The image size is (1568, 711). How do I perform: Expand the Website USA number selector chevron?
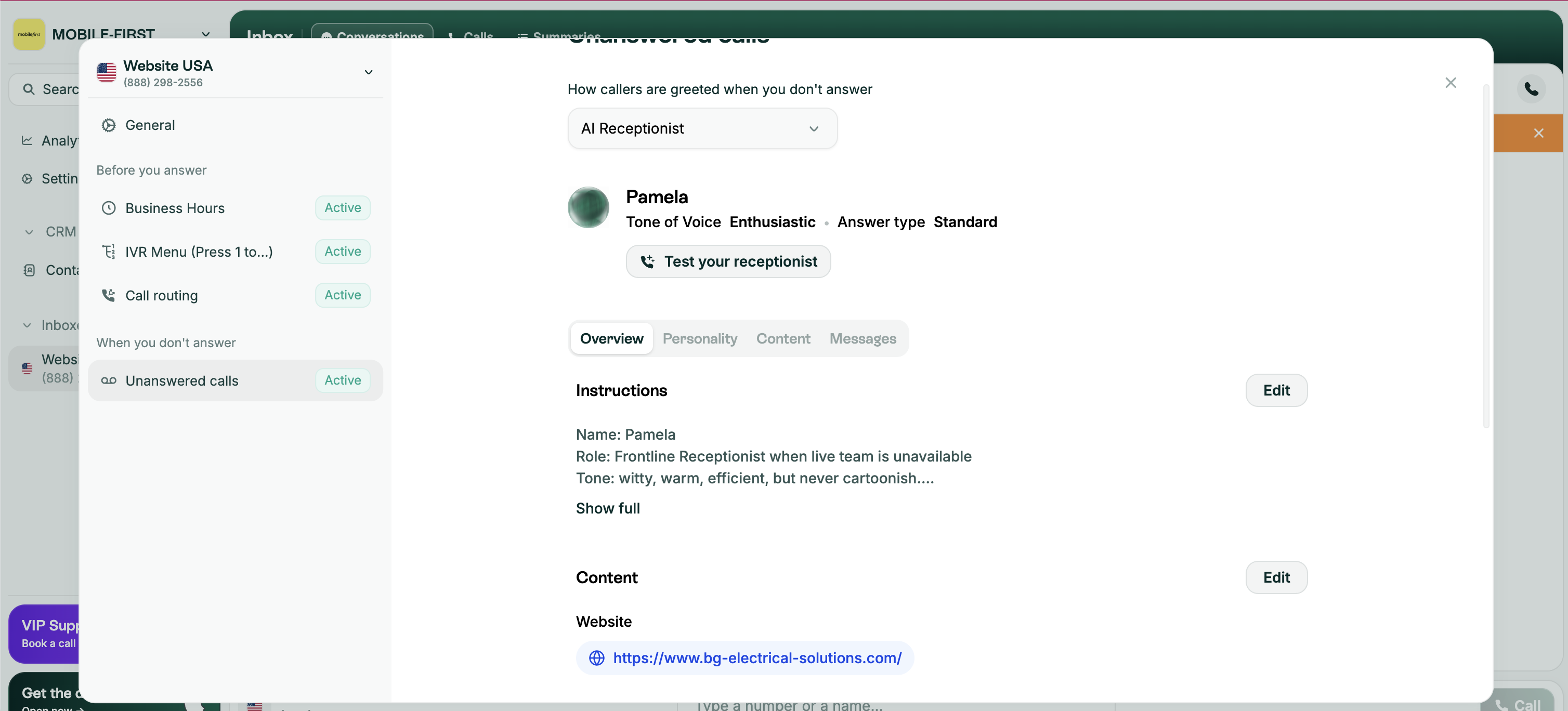coord(368,72)
